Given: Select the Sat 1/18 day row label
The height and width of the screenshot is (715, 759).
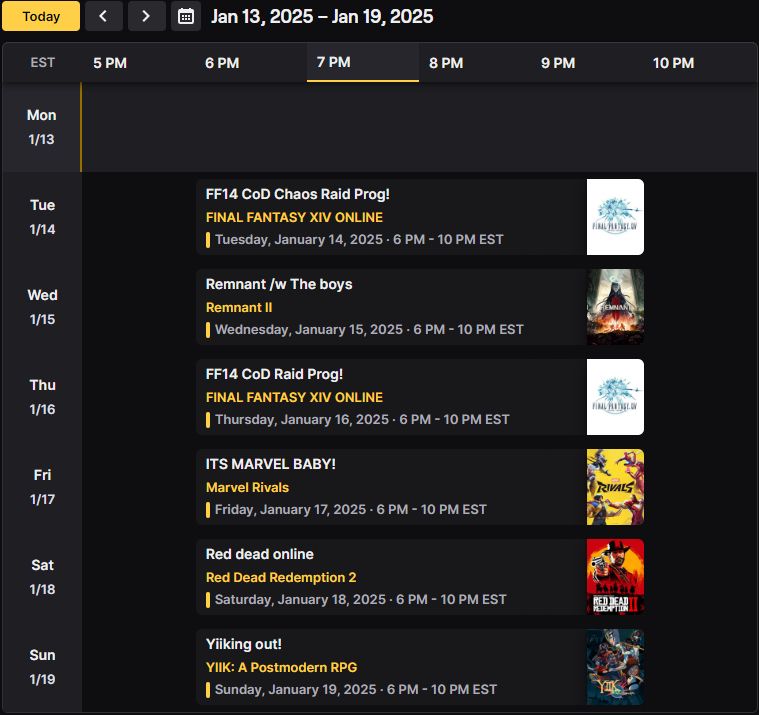Looking at the screenshot, I should click(42, 577).
